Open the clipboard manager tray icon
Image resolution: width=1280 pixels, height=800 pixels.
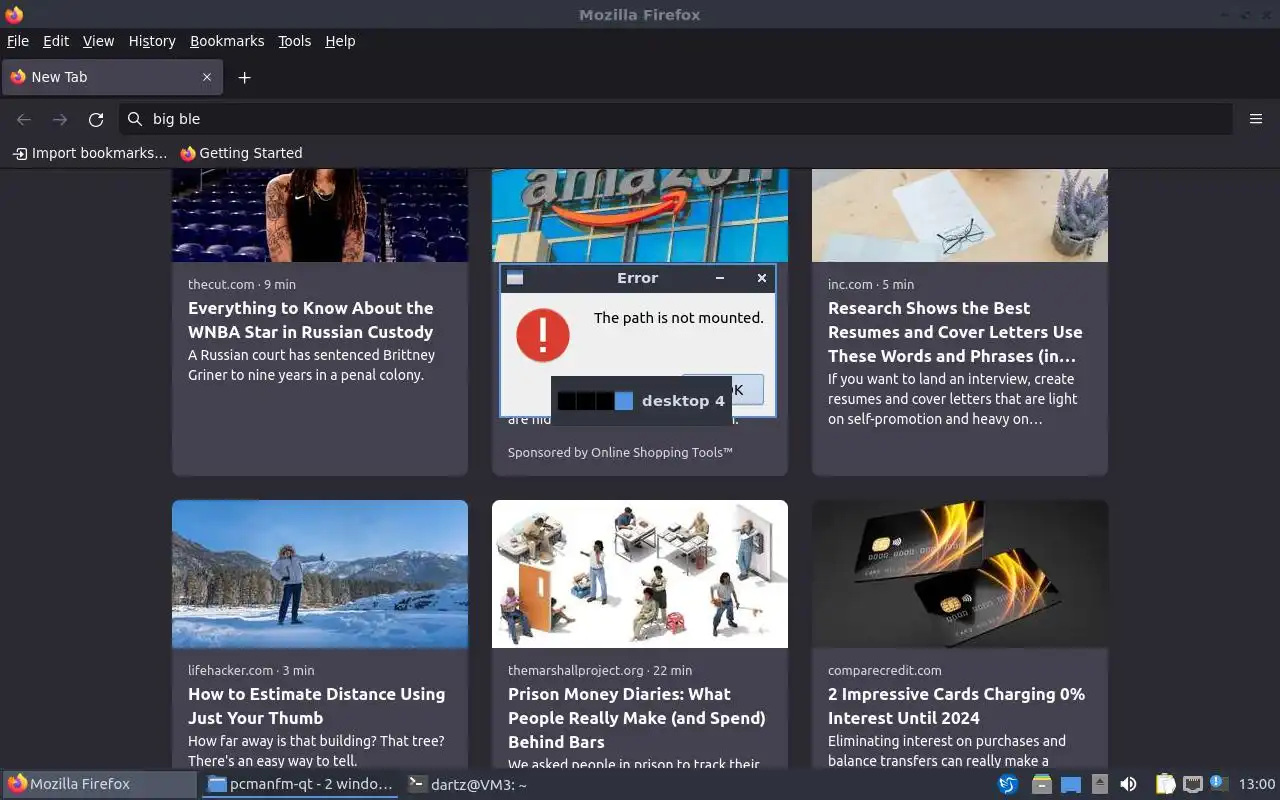click(x=1165, y=784)
